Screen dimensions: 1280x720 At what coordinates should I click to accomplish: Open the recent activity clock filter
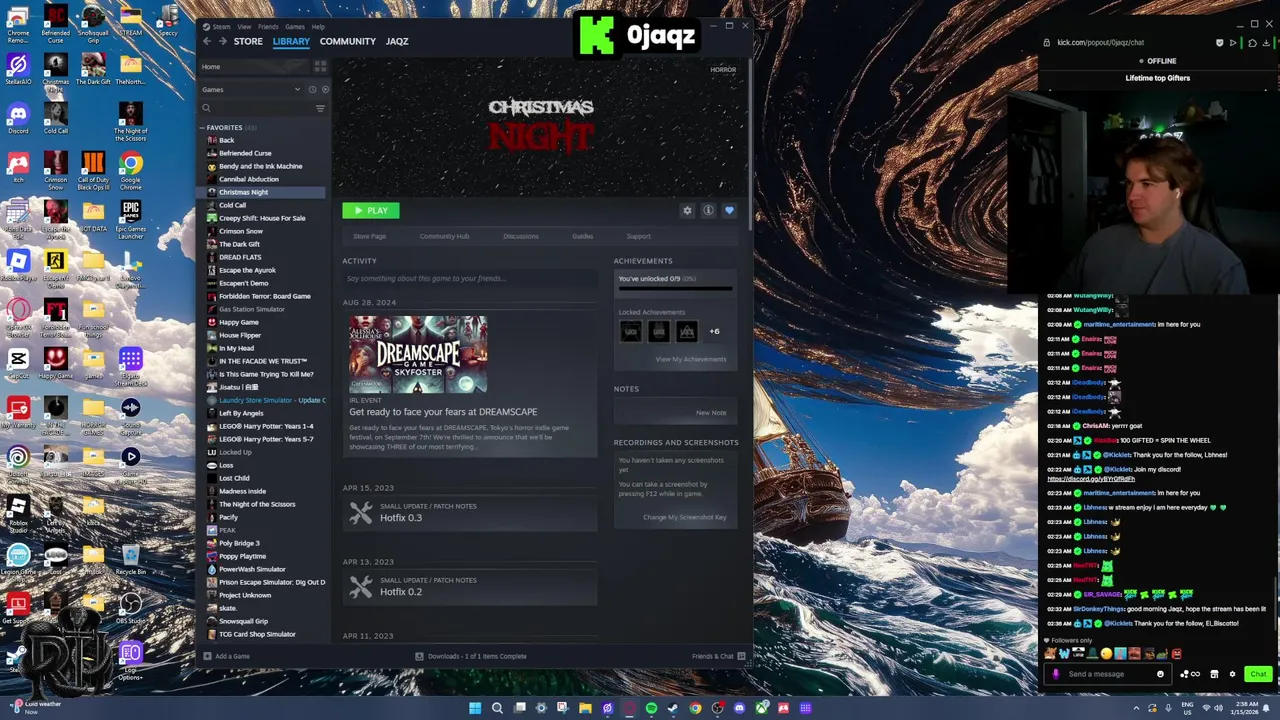pos(312,90)
